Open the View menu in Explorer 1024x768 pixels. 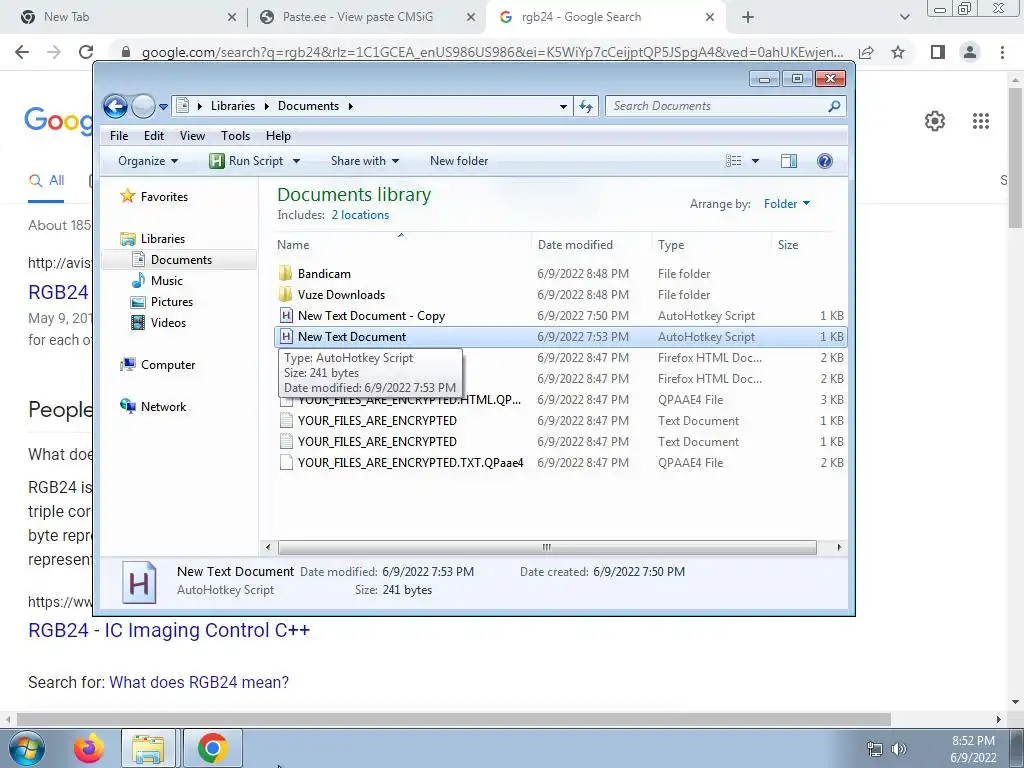(192, 136)
